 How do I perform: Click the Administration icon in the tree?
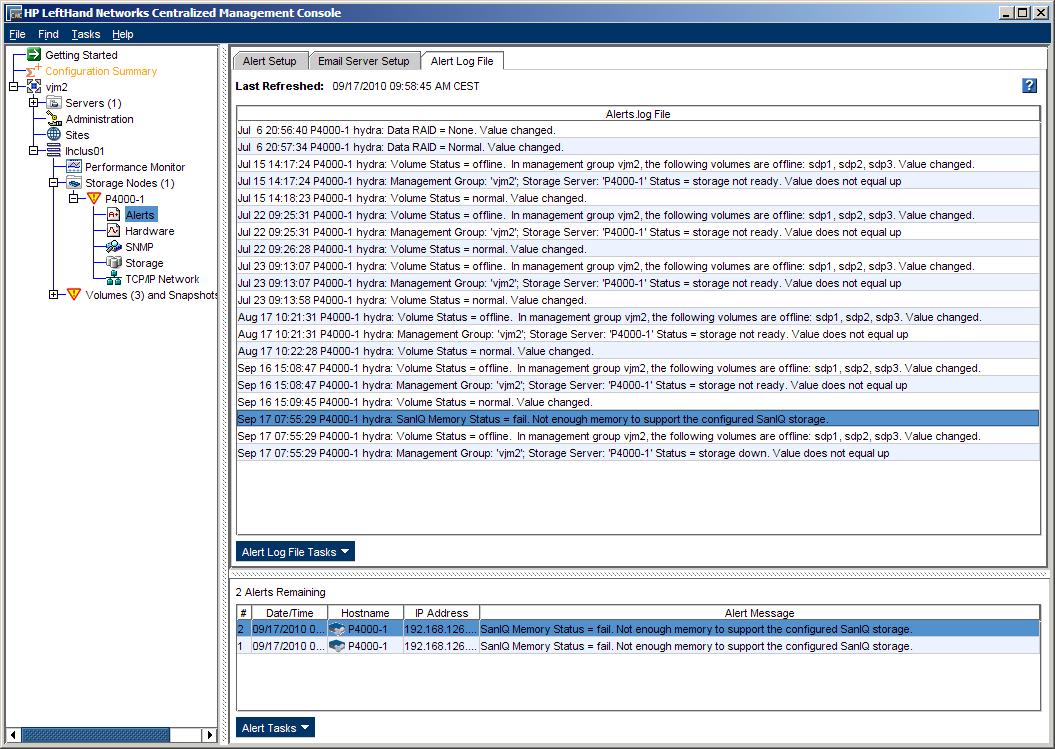[54, 119]
